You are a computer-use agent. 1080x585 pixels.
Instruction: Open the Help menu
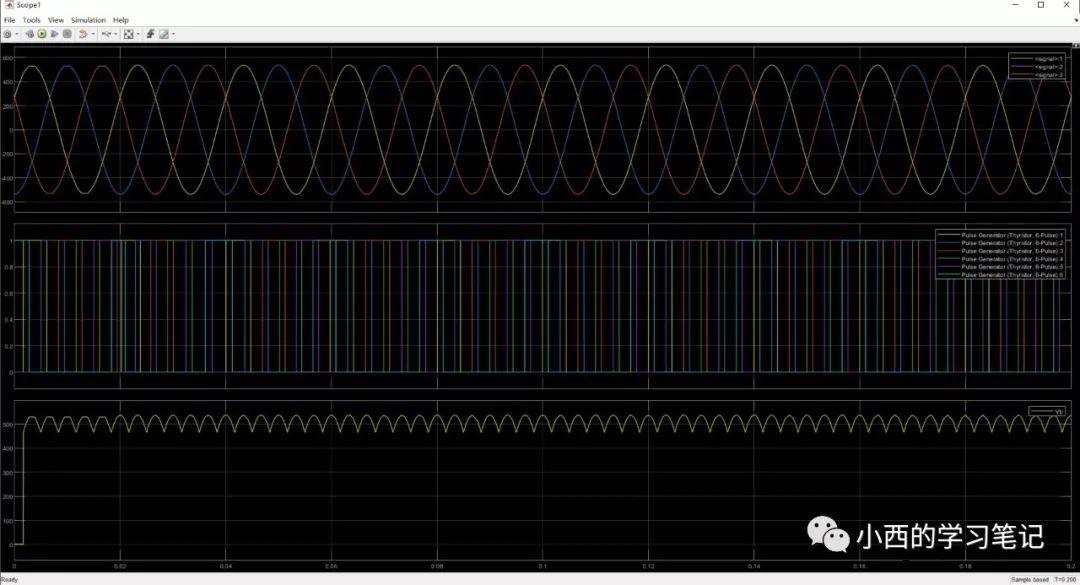[121, 20]
